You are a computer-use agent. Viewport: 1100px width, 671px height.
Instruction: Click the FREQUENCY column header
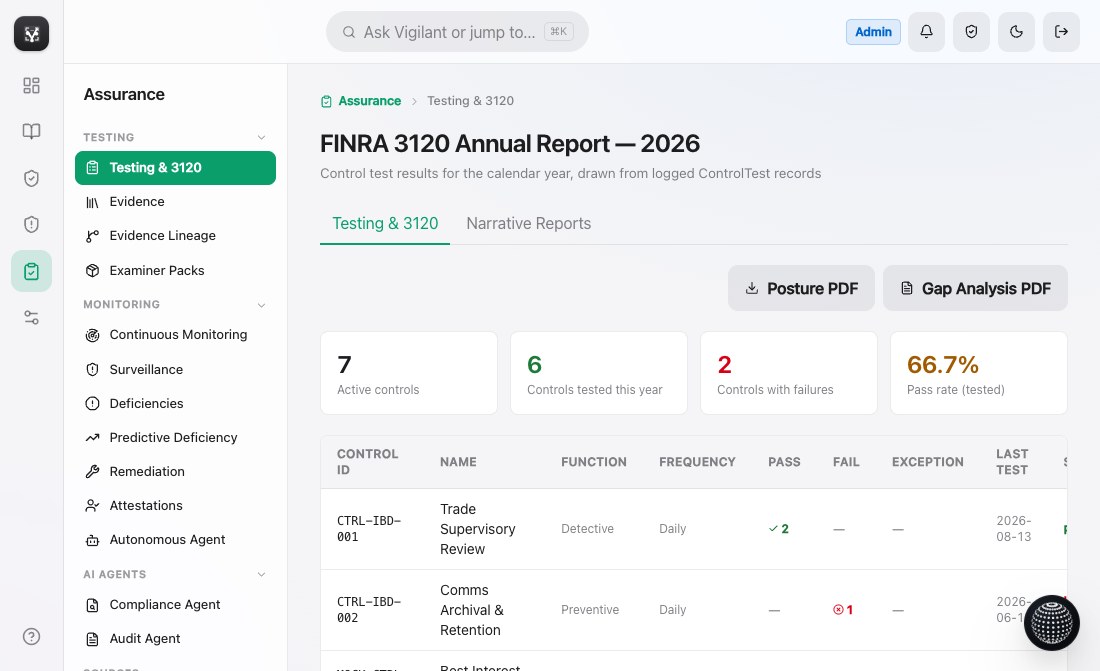click(x=697, y=462)
